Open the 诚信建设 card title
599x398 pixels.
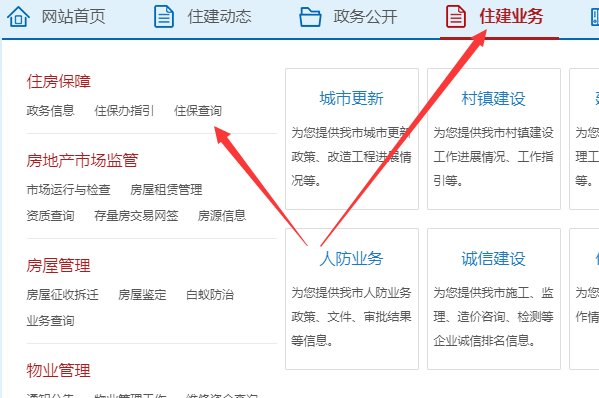coord(494,259)
